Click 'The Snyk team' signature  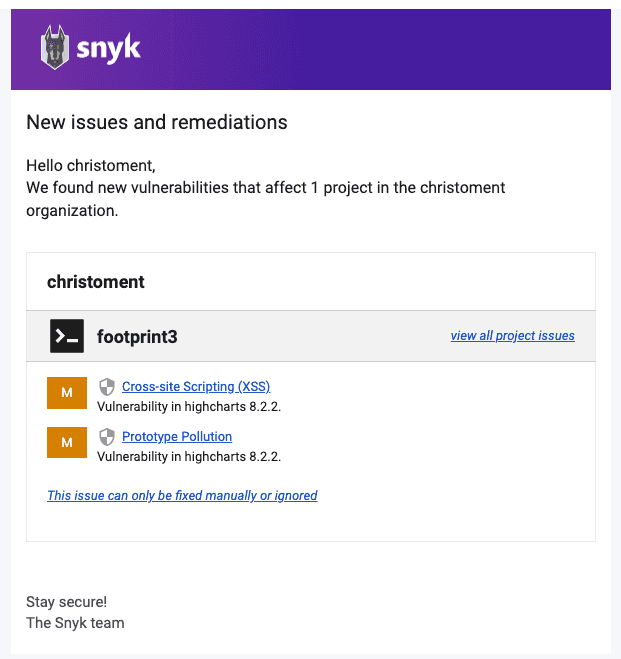pyautogui.click(x=75, y=623)
